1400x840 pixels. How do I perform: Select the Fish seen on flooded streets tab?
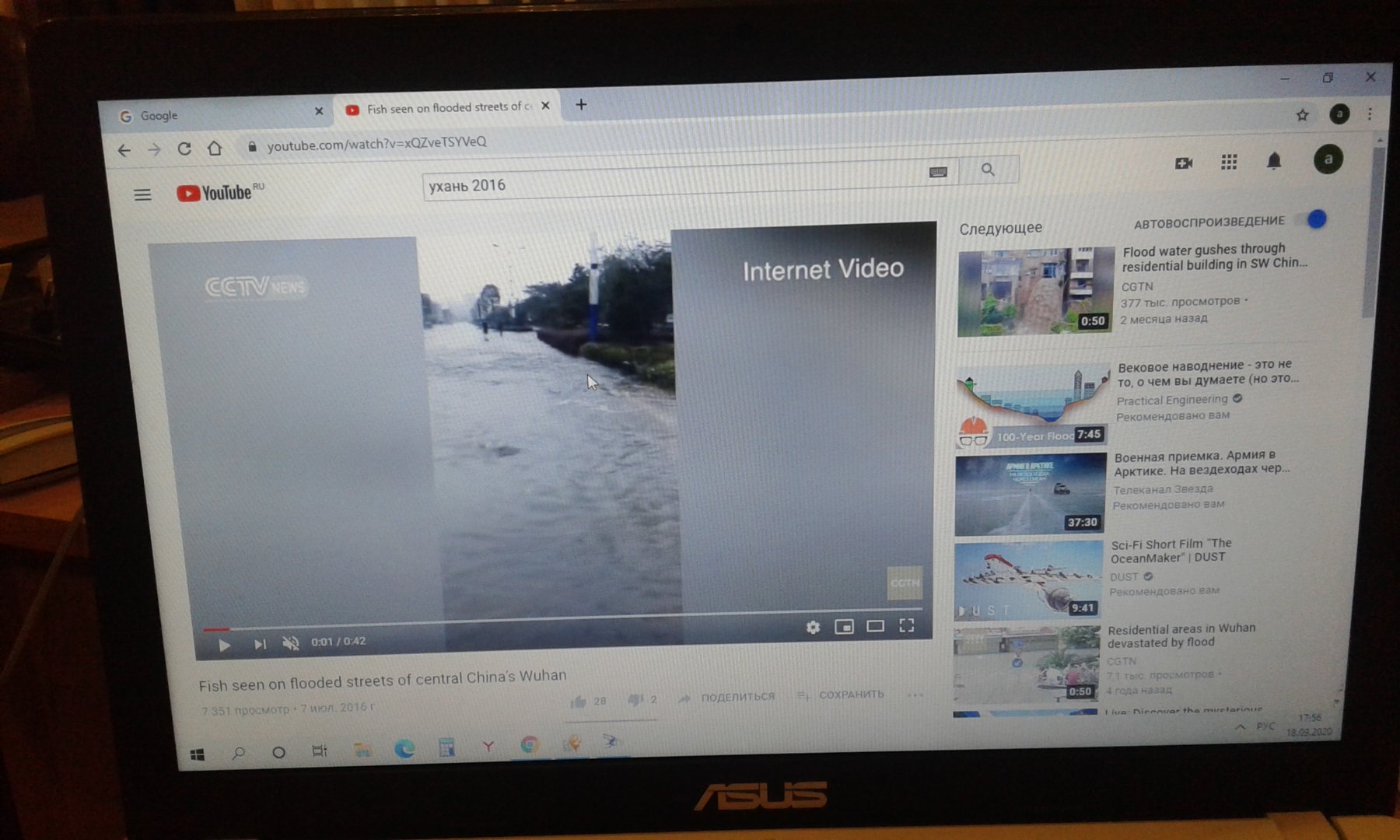(449, 107)
